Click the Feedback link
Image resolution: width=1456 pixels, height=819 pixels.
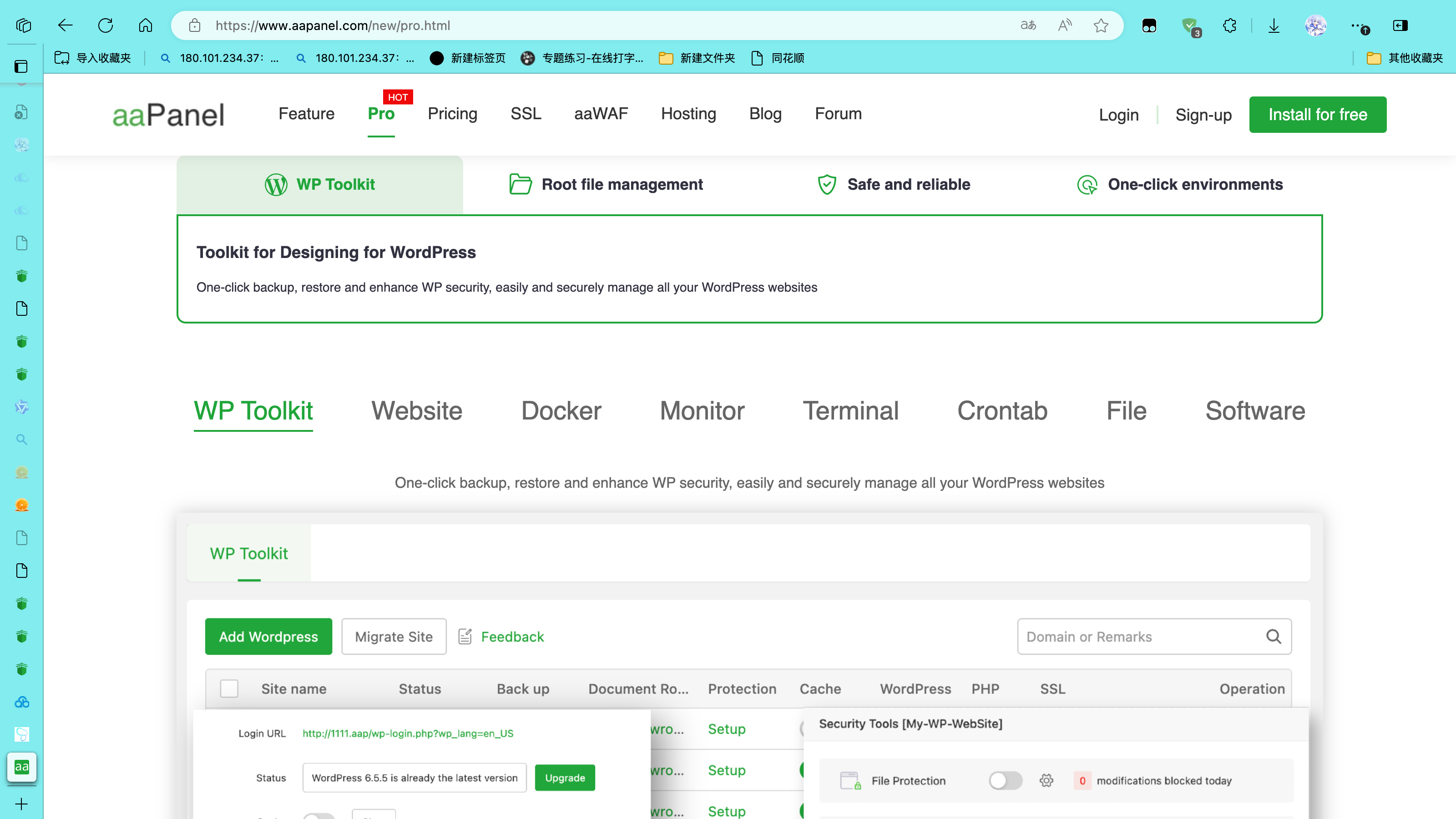click(x=512, y=637)
